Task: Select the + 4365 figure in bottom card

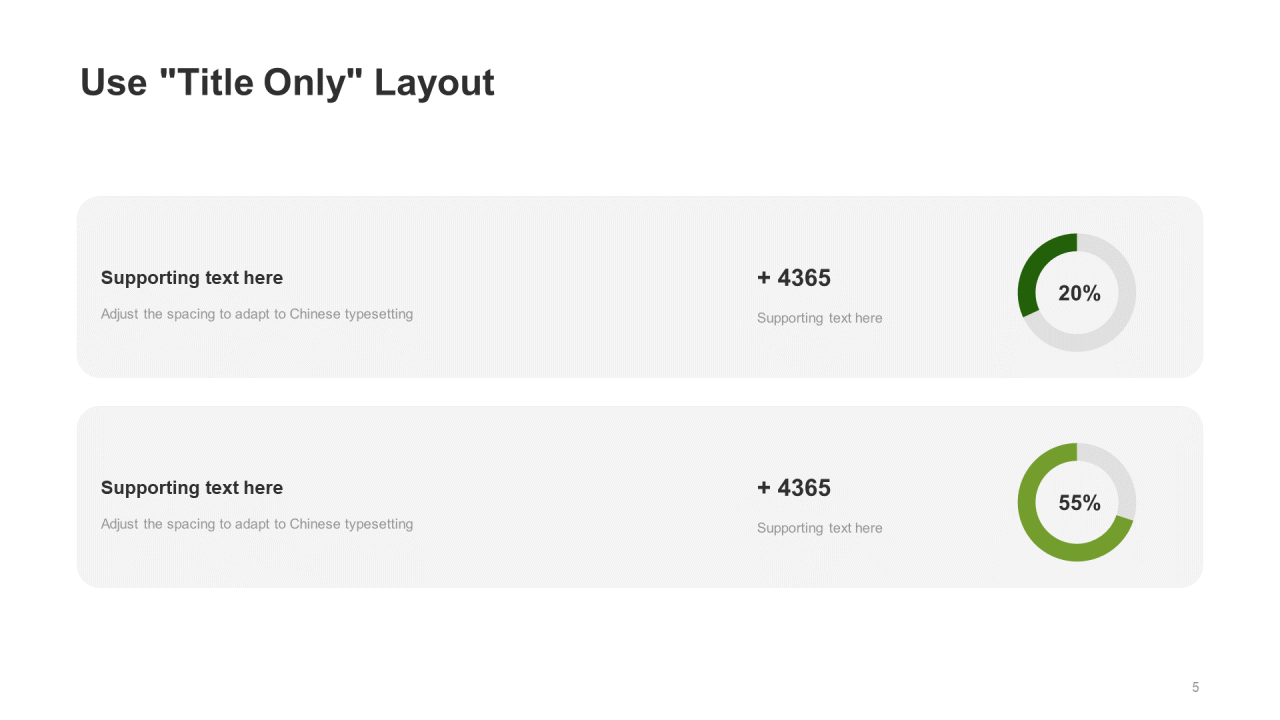Action: coord(794,488)
